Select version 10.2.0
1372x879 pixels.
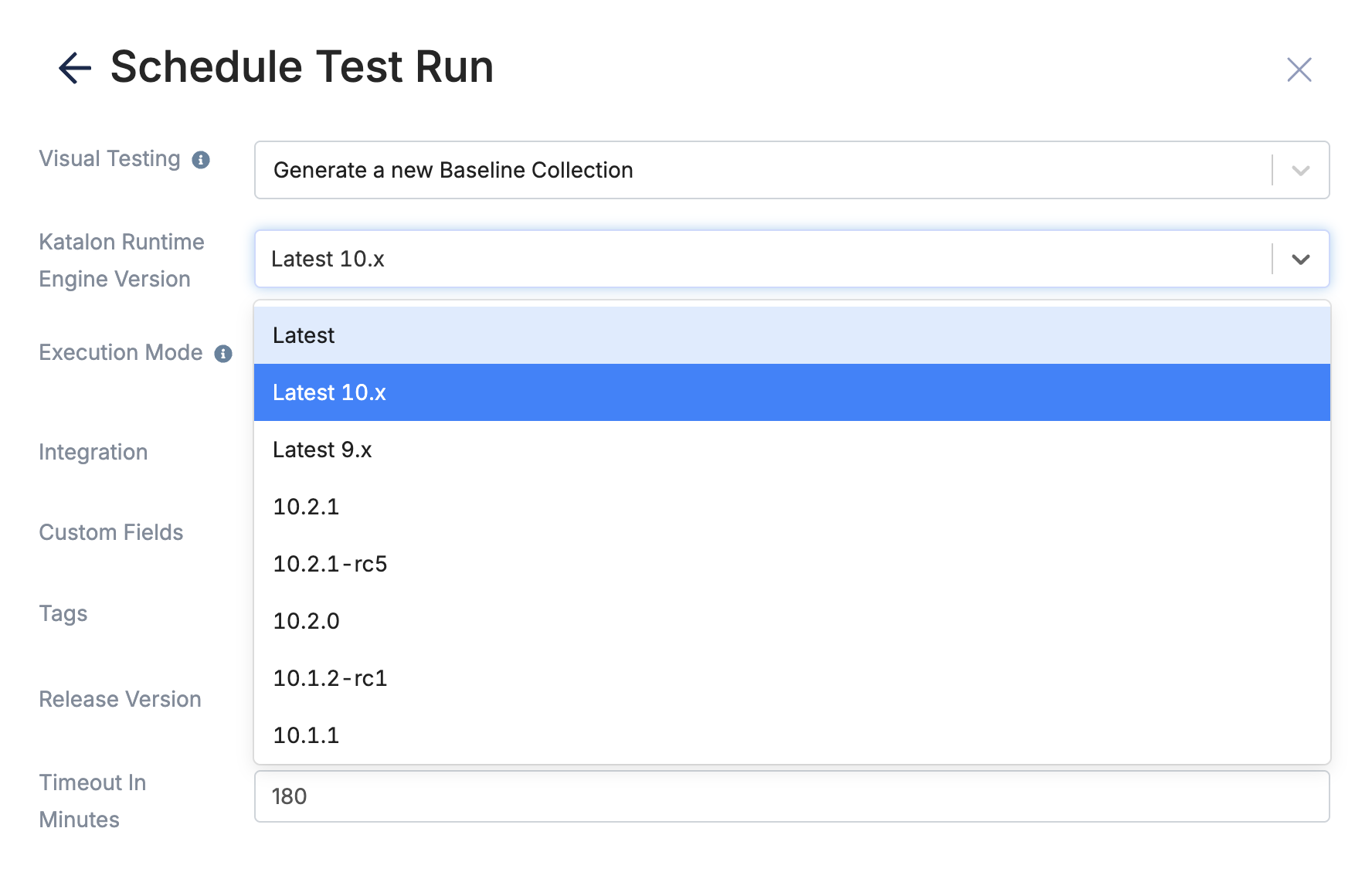coord(792,621)
